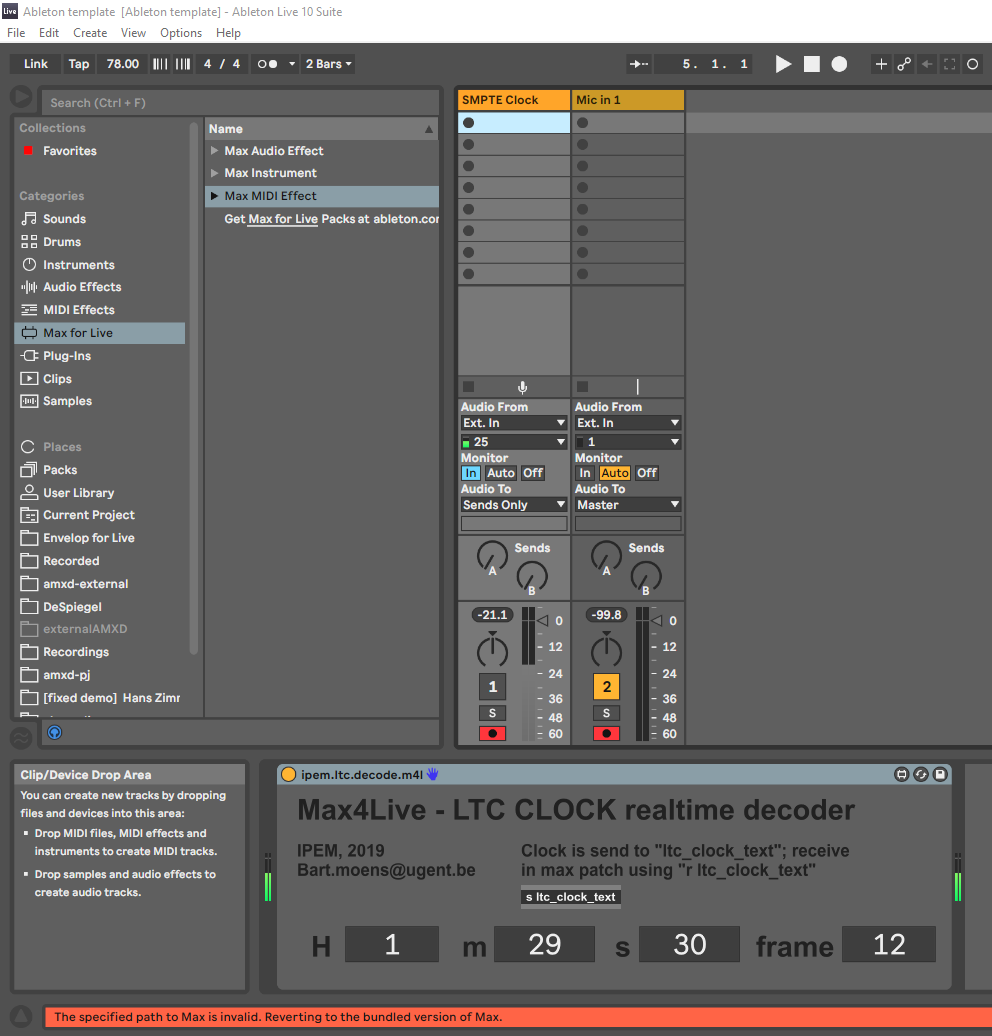Screen dimensions: 992x1036
Task: Adjust Mic in 1 pan knob
Action: (x=606, y=651)
